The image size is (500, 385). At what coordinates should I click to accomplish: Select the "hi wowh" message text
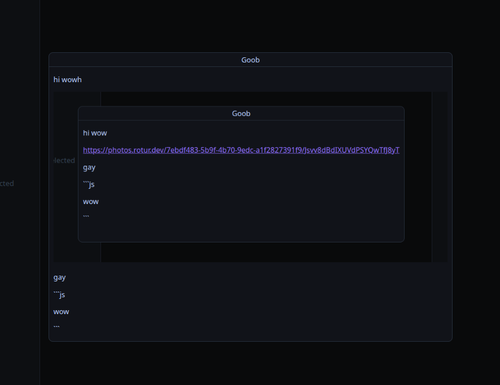pos(67,80)
